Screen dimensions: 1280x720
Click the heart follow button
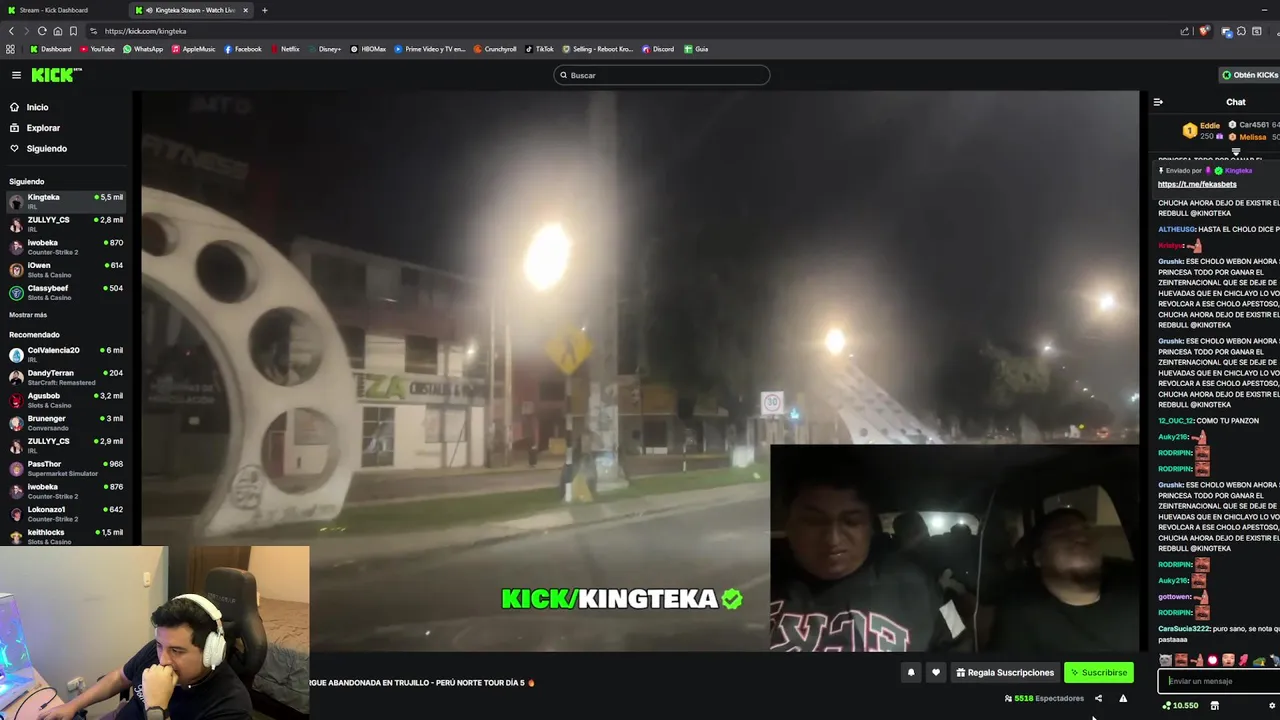tap(936, 673)
